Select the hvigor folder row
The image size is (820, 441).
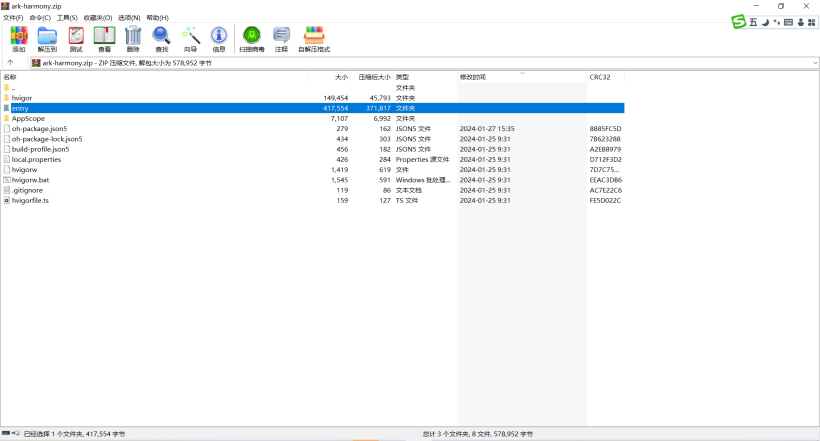pyautogui.click(x=24, y=98)
